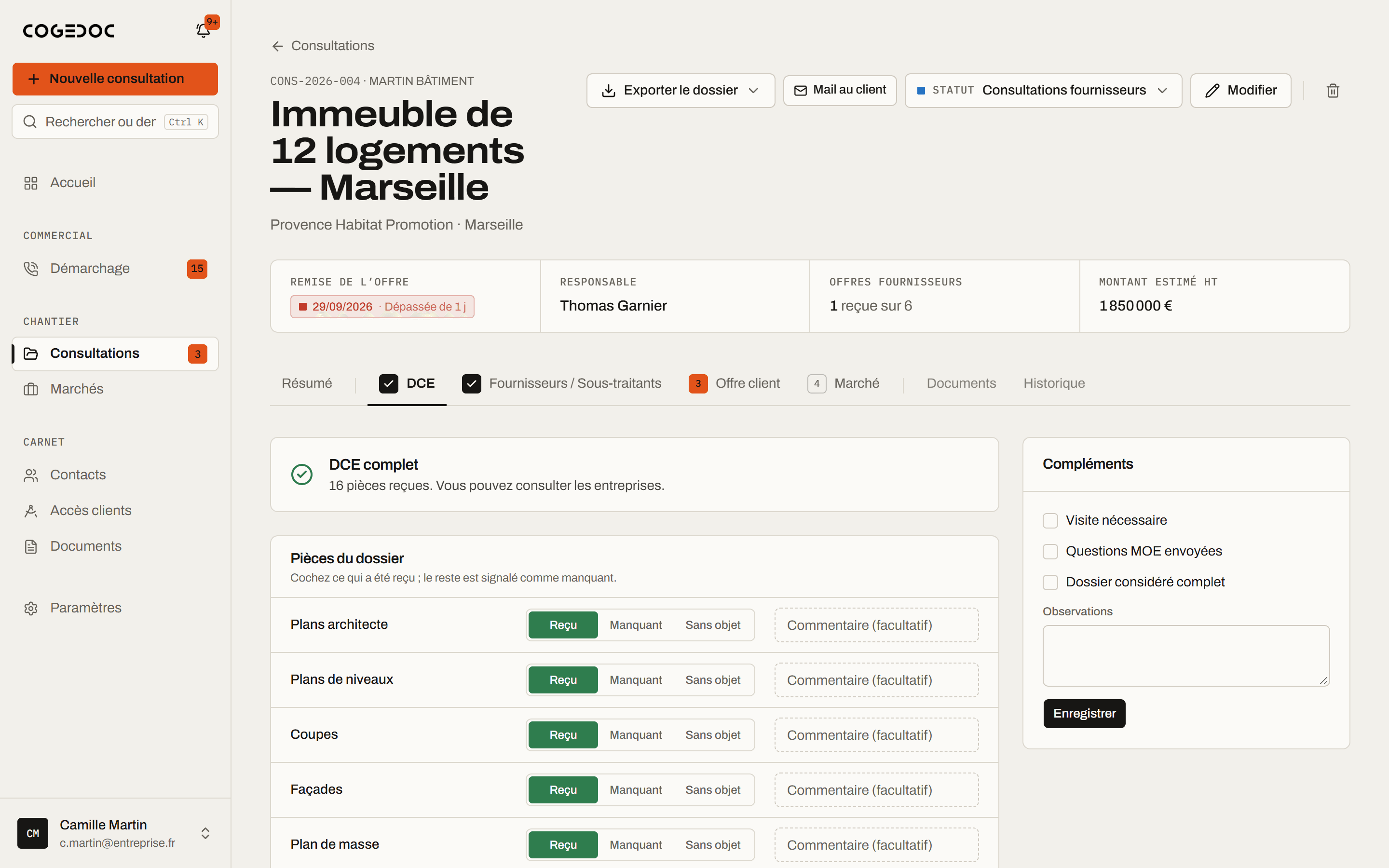Image resolution: width=1389 pixels, height=868 pixels.
Task: Click the comment field for Plans architecte
Action: [x=876, y=625]
